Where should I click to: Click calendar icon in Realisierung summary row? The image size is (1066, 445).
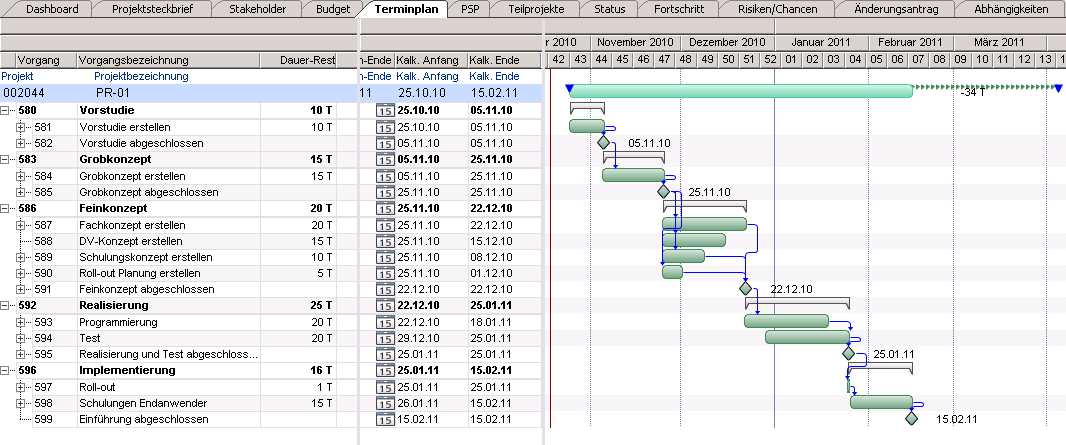pyautogui.click(x=385, y=306)
